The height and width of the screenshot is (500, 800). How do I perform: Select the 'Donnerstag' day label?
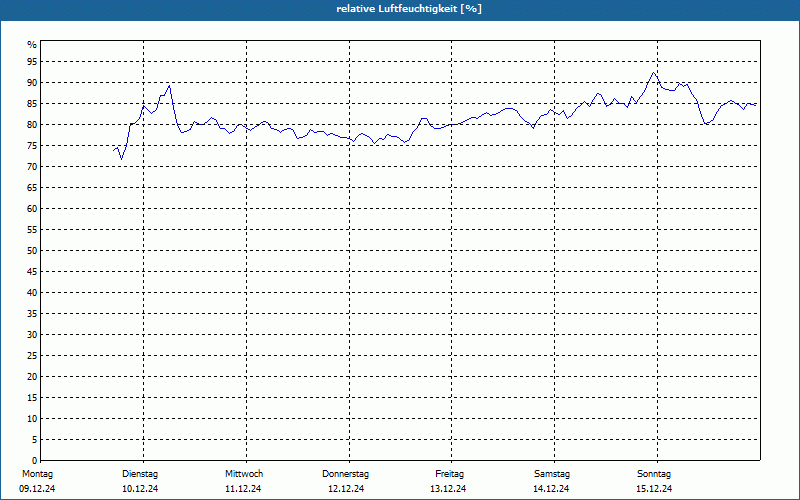click(345, 474)
